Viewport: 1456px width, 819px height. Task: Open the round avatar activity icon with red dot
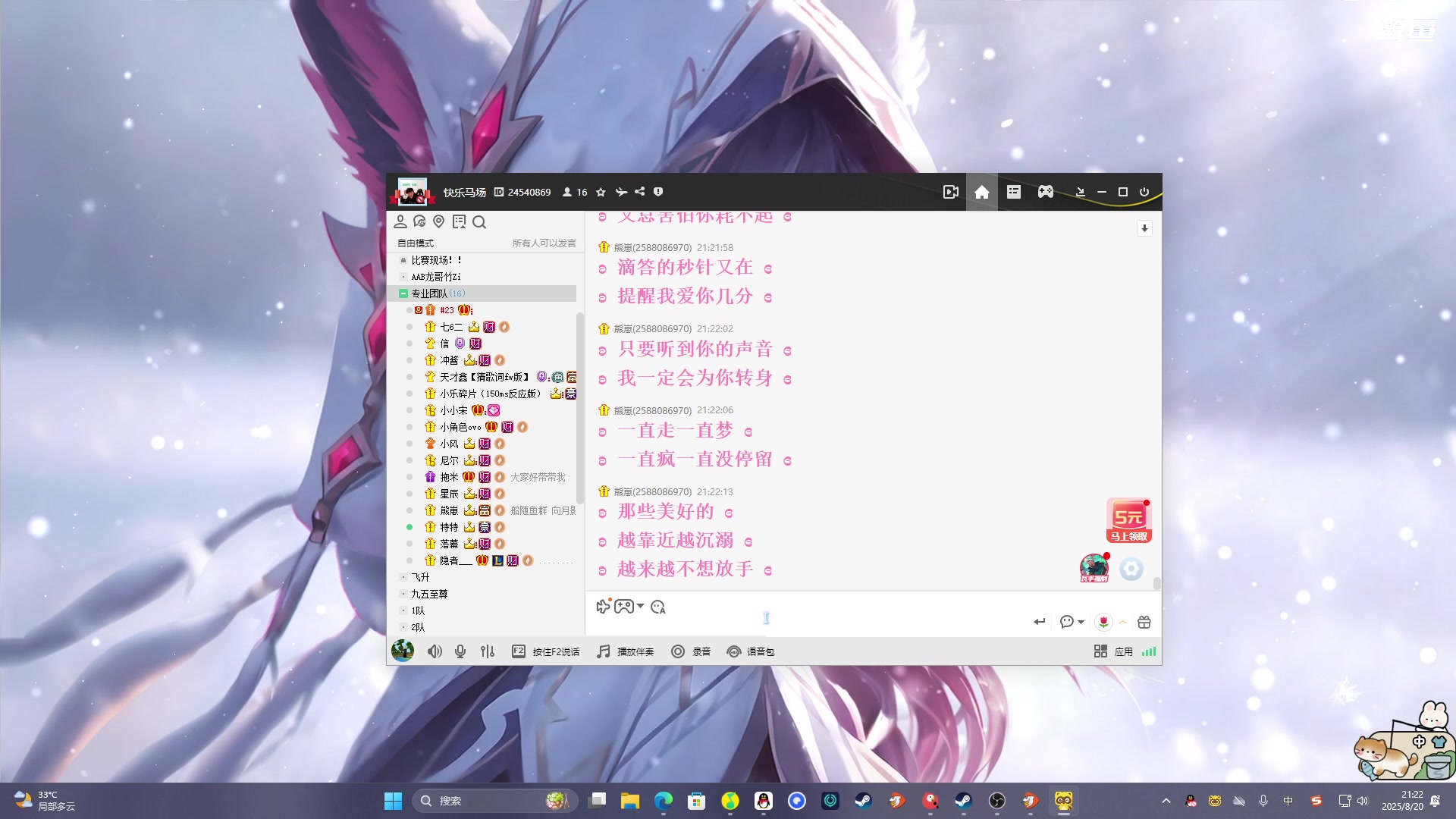click(x=1094, y=568)
